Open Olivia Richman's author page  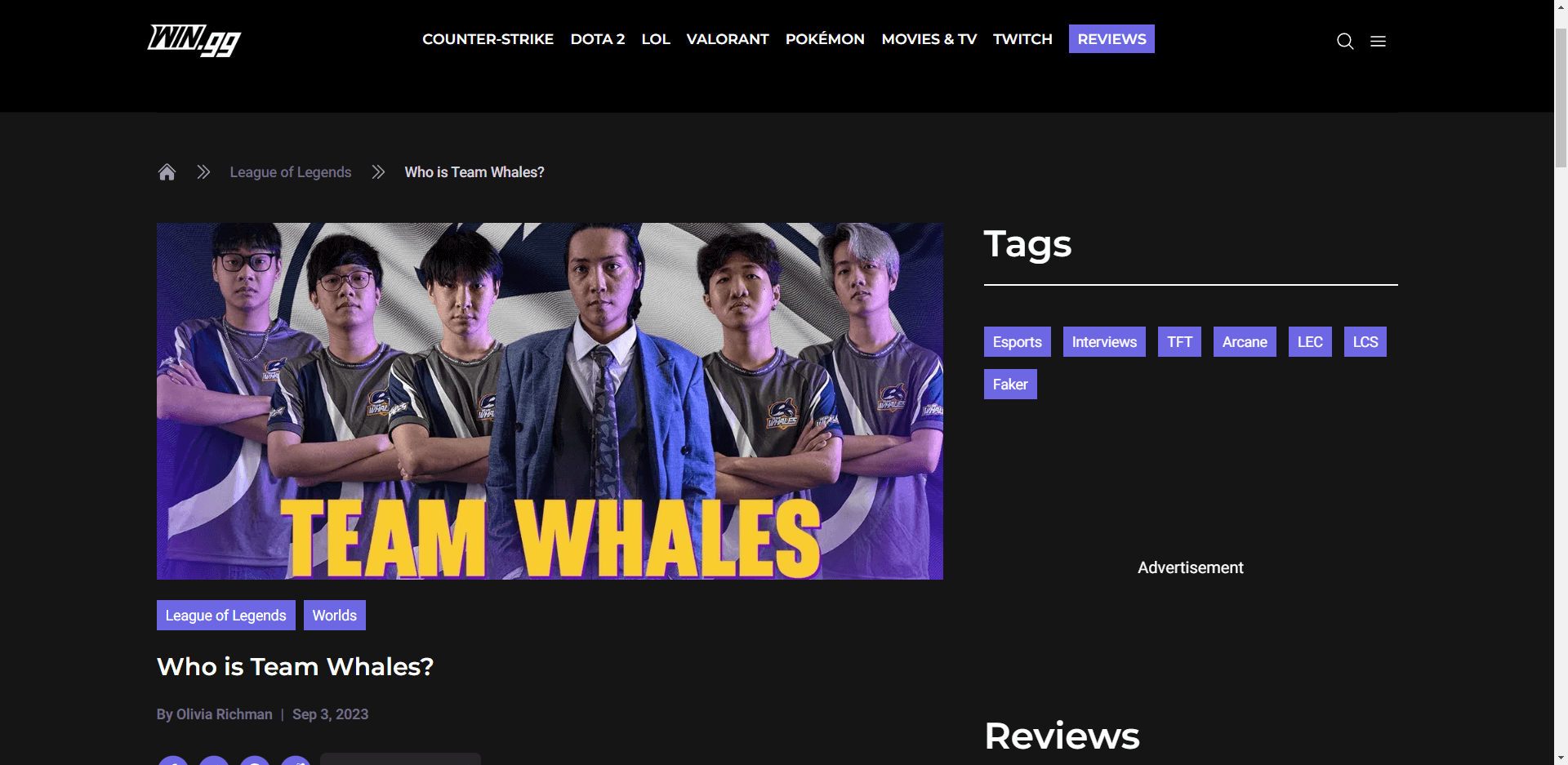(x=224, y=714)
